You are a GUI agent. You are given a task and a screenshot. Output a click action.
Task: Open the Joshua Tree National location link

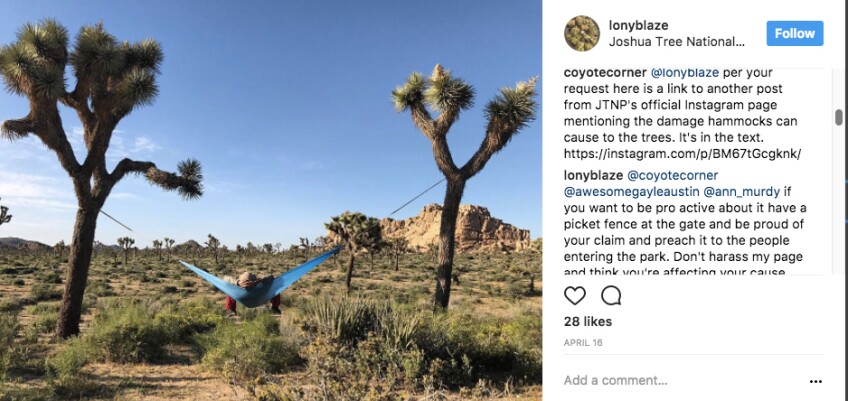(x=677, y=42)
